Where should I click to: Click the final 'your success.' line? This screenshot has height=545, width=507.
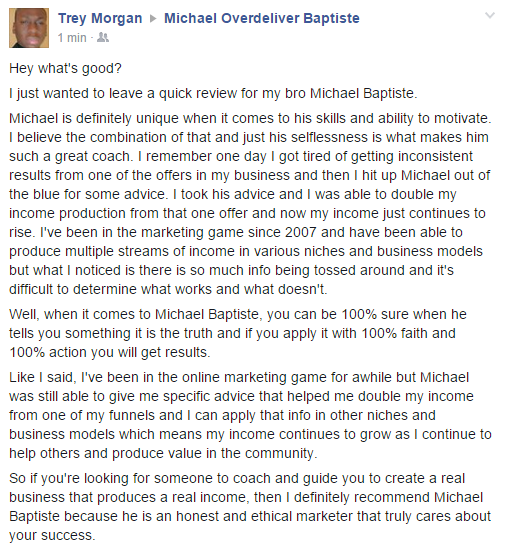pos(52,535)
